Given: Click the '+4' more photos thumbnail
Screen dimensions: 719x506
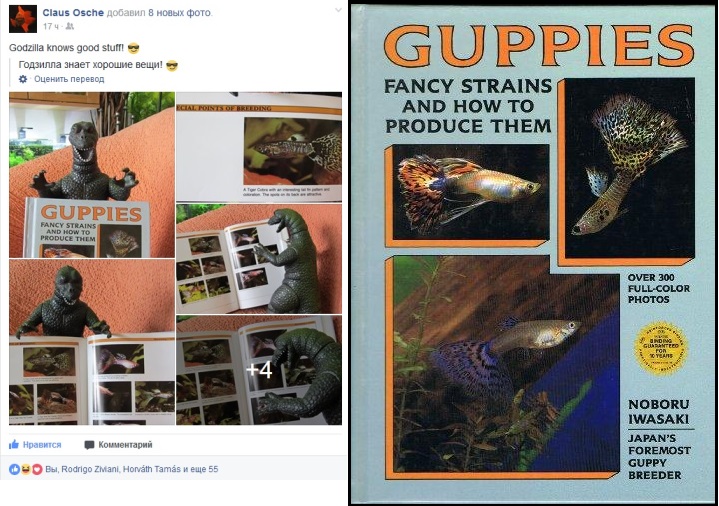Looking at the screenshot, I should tap(259, 370).
